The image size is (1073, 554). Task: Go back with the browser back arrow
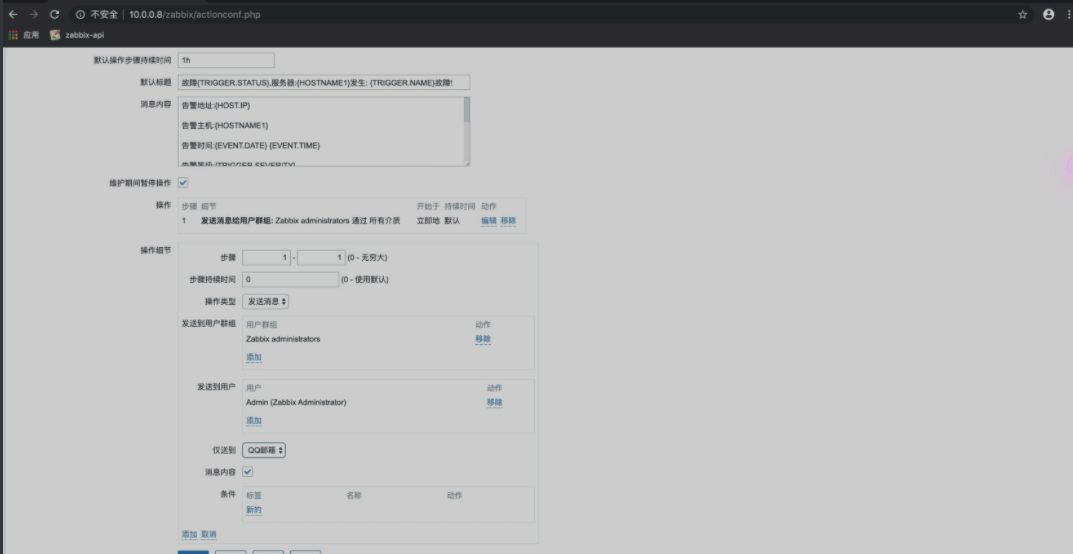[x=13, y=14]
